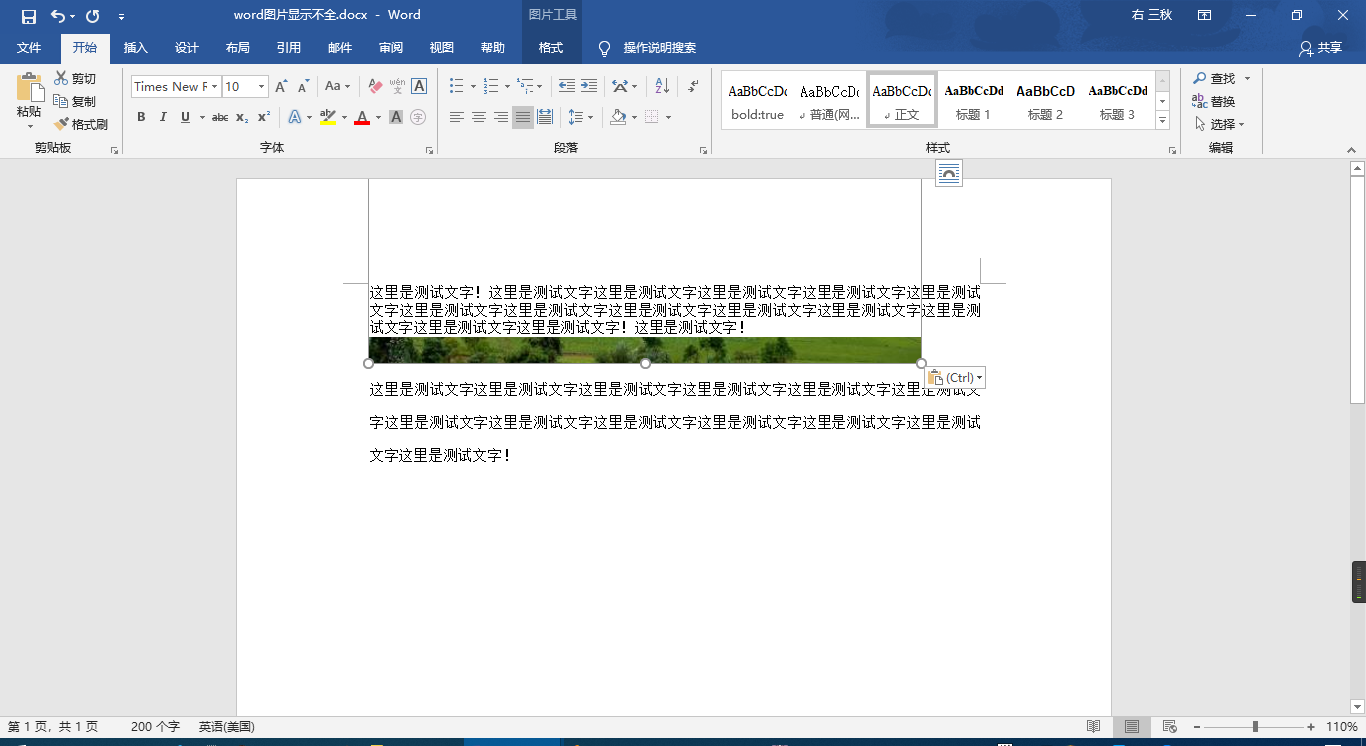The height and width of the screenshot is (746, 1366).
Task: Click the Sort (A-Z) icon
Action: [662, 86]
